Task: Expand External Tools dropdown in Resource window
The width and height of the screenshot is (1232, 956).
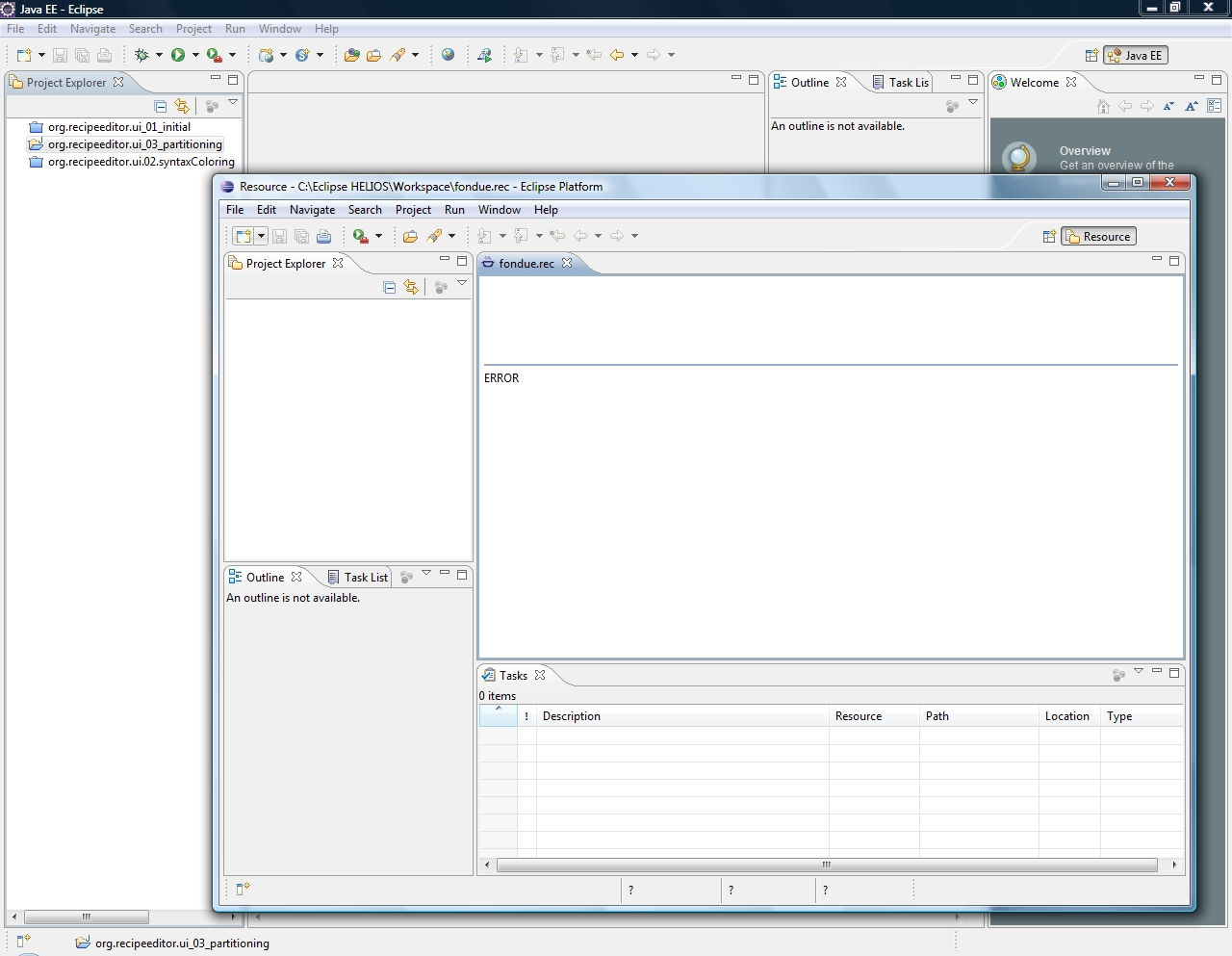Action: click(x=378, y=236)
